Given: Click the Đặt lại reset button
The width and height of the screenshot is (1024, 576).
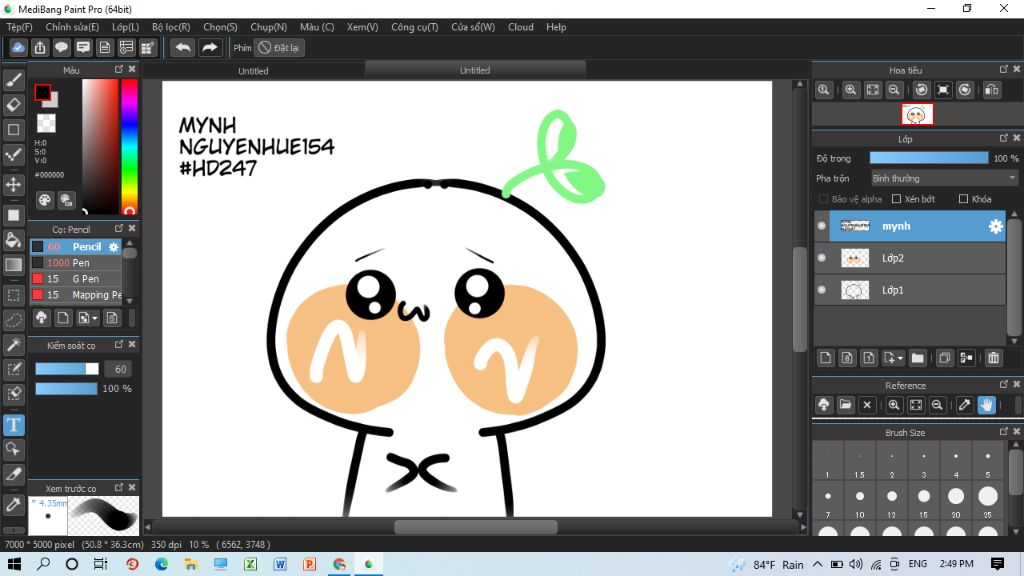Looking at the screenshot, I should point(279,47).
